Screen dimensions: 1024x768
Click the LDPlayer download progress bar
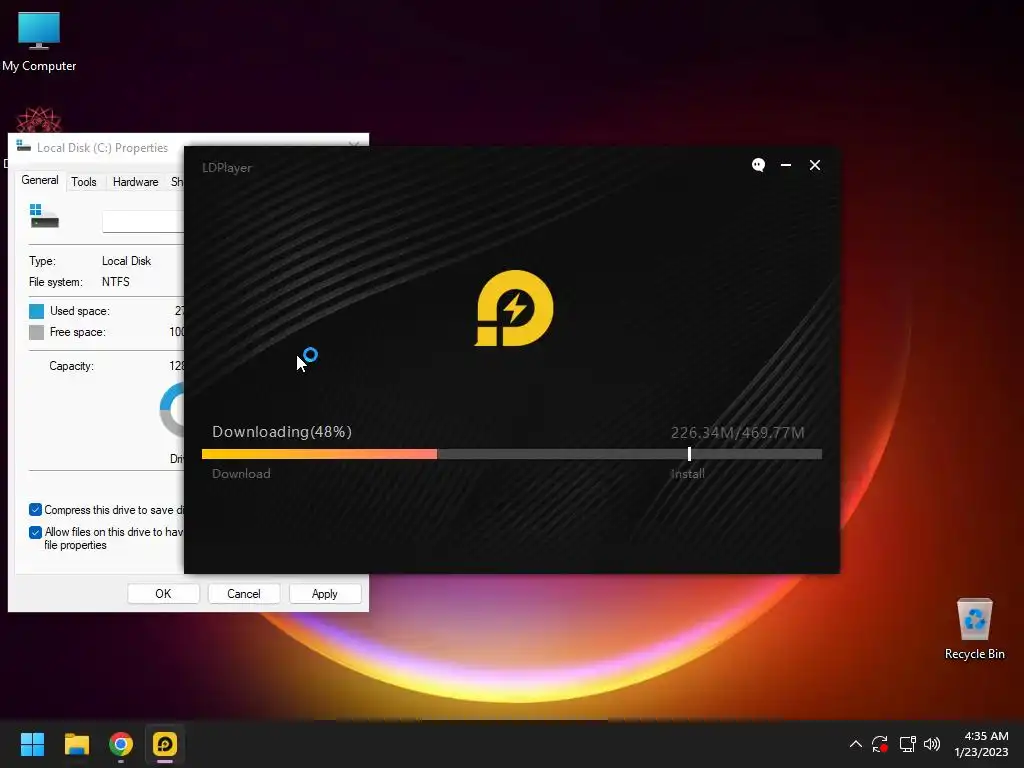512,454
